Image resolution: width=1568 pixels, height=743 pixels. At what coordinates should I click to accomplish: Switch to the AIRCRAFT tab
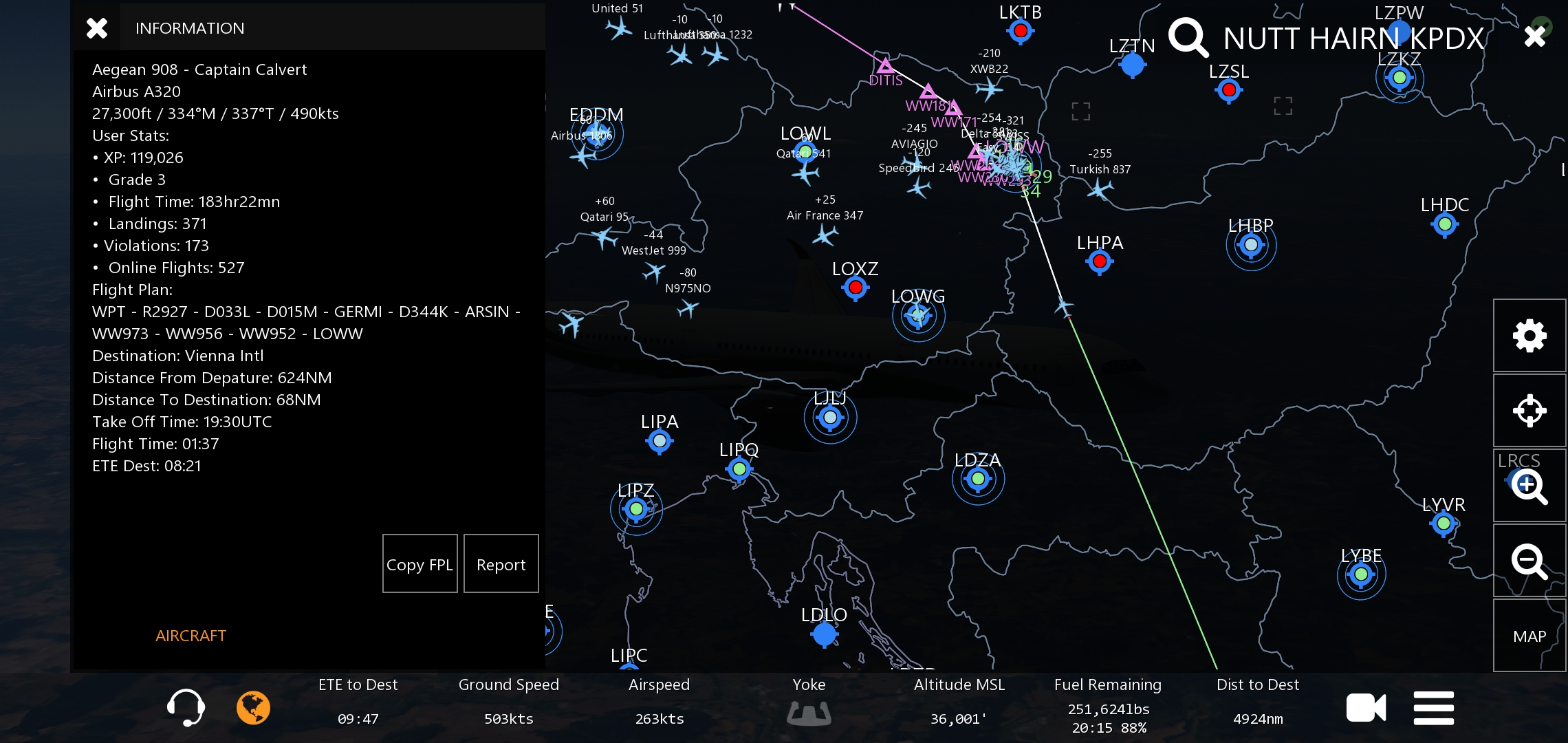[x=190, y=636]
